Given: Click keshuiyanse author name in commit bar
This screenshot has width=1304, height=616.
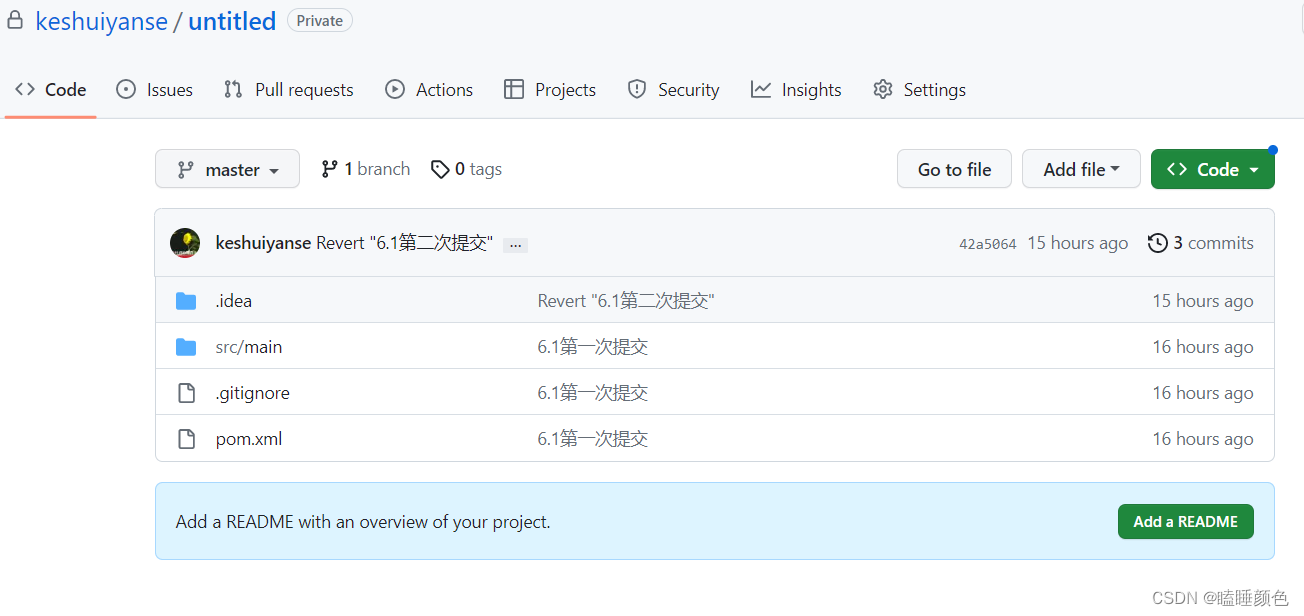Looking at the screenshot, I should (263, 243).
